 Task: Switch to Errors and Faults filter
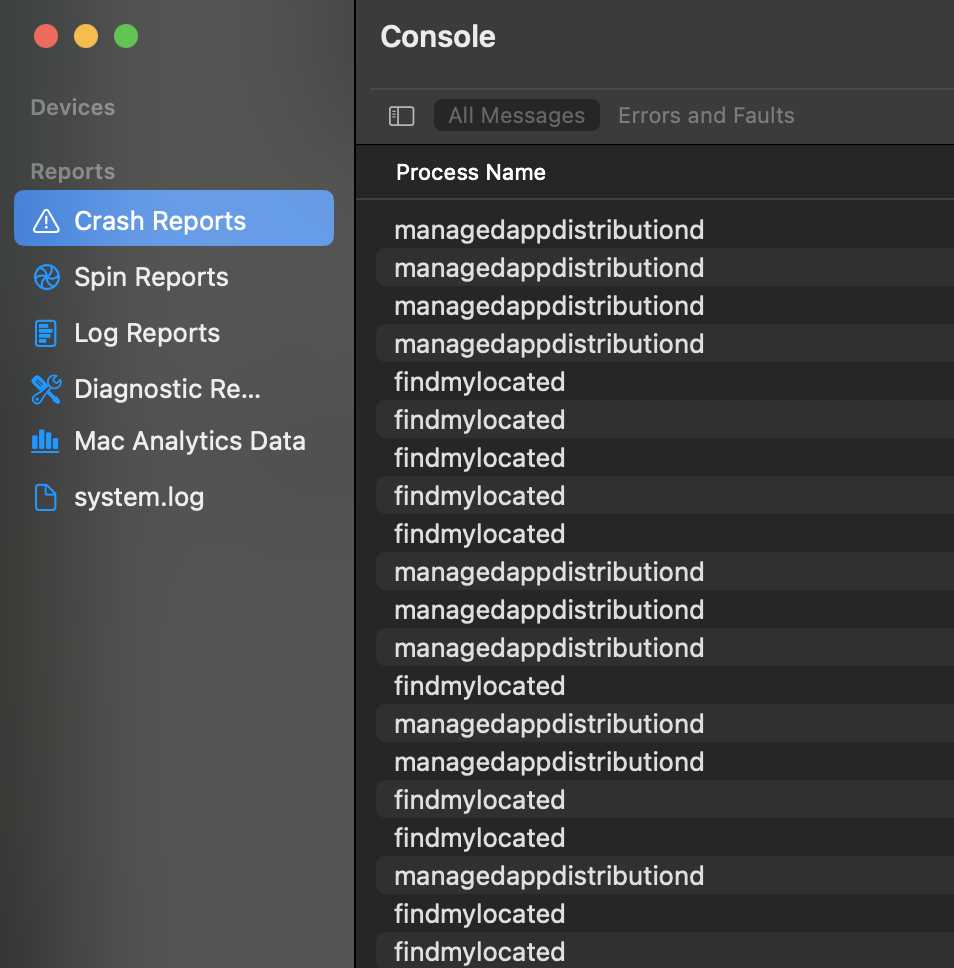click(x=706, y=115)
